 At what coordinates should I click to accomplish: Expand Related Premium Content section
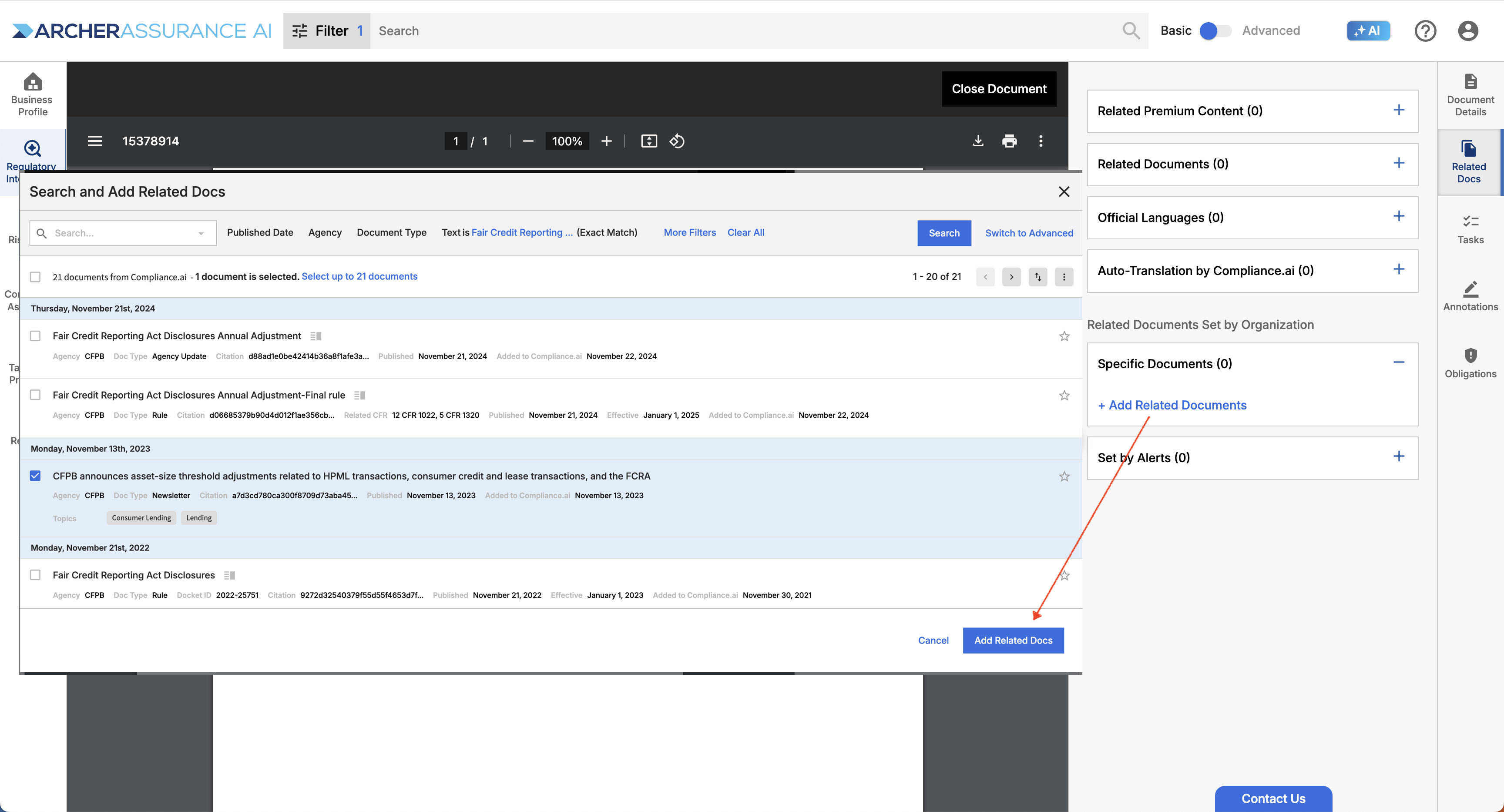(x=1398, y=111)
